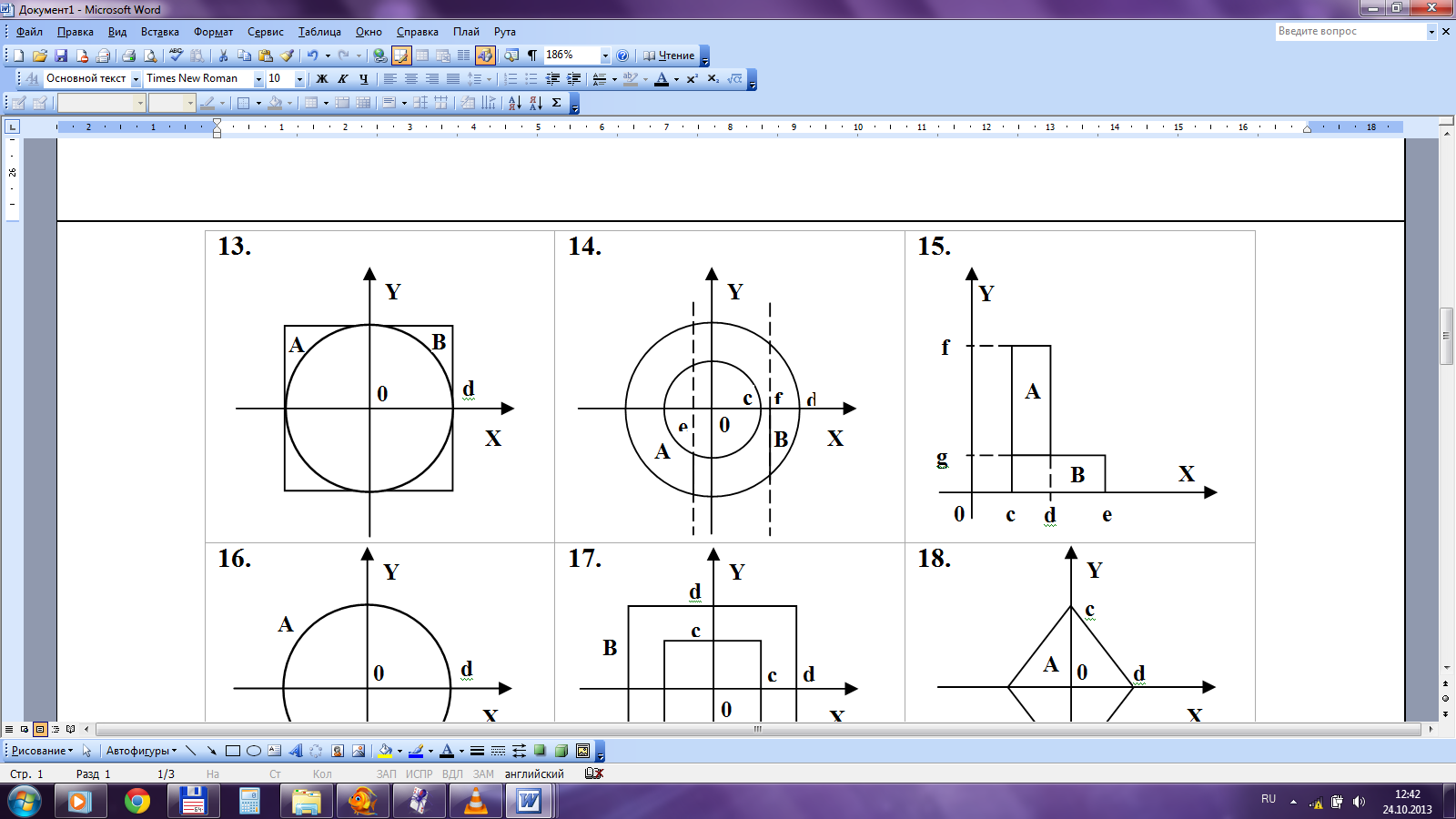Click the font color A swatch in the Formatting toolbar

(662, 79)
